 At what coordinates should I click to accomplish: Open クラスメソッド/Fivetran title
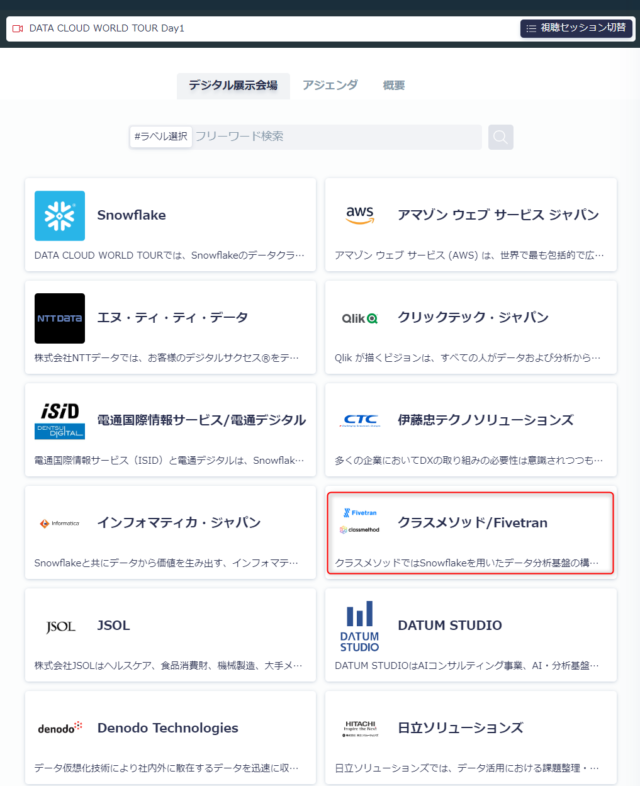(x=473, y=522)
